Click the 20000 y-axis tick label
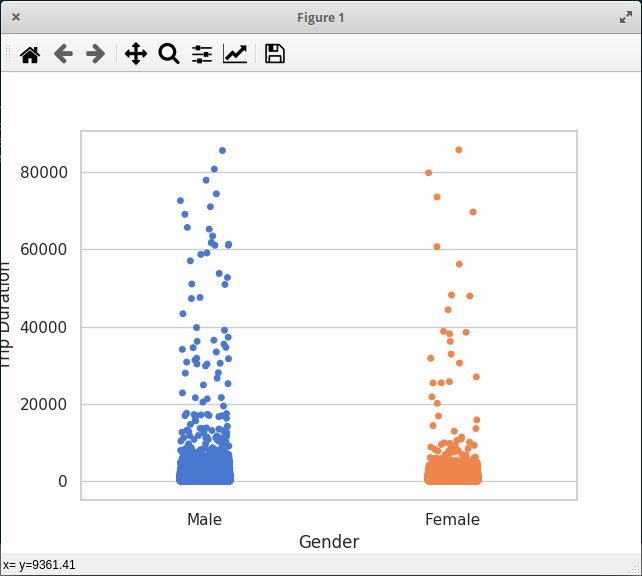The height and width of the screenshot is (576, 642). tap(44, 404)
